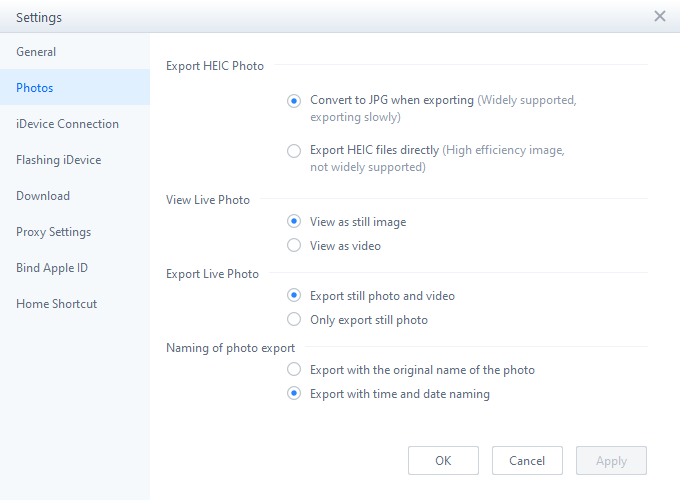Viewport: 680px width, 500px height.
Task: Go to iDevice Connection settings
Action: pyautogui.click(x=67, y=124)
